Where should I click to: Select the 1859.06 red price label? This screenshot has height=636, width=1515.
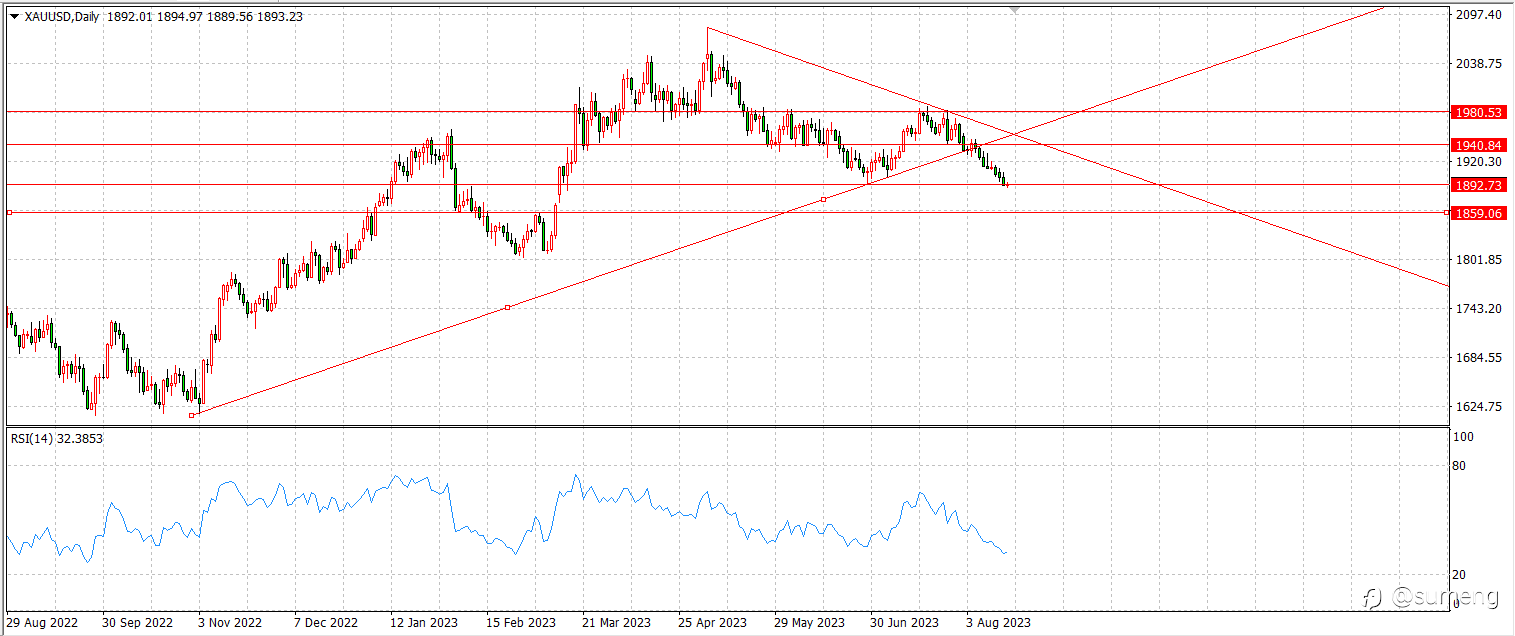pos(1477,213)
